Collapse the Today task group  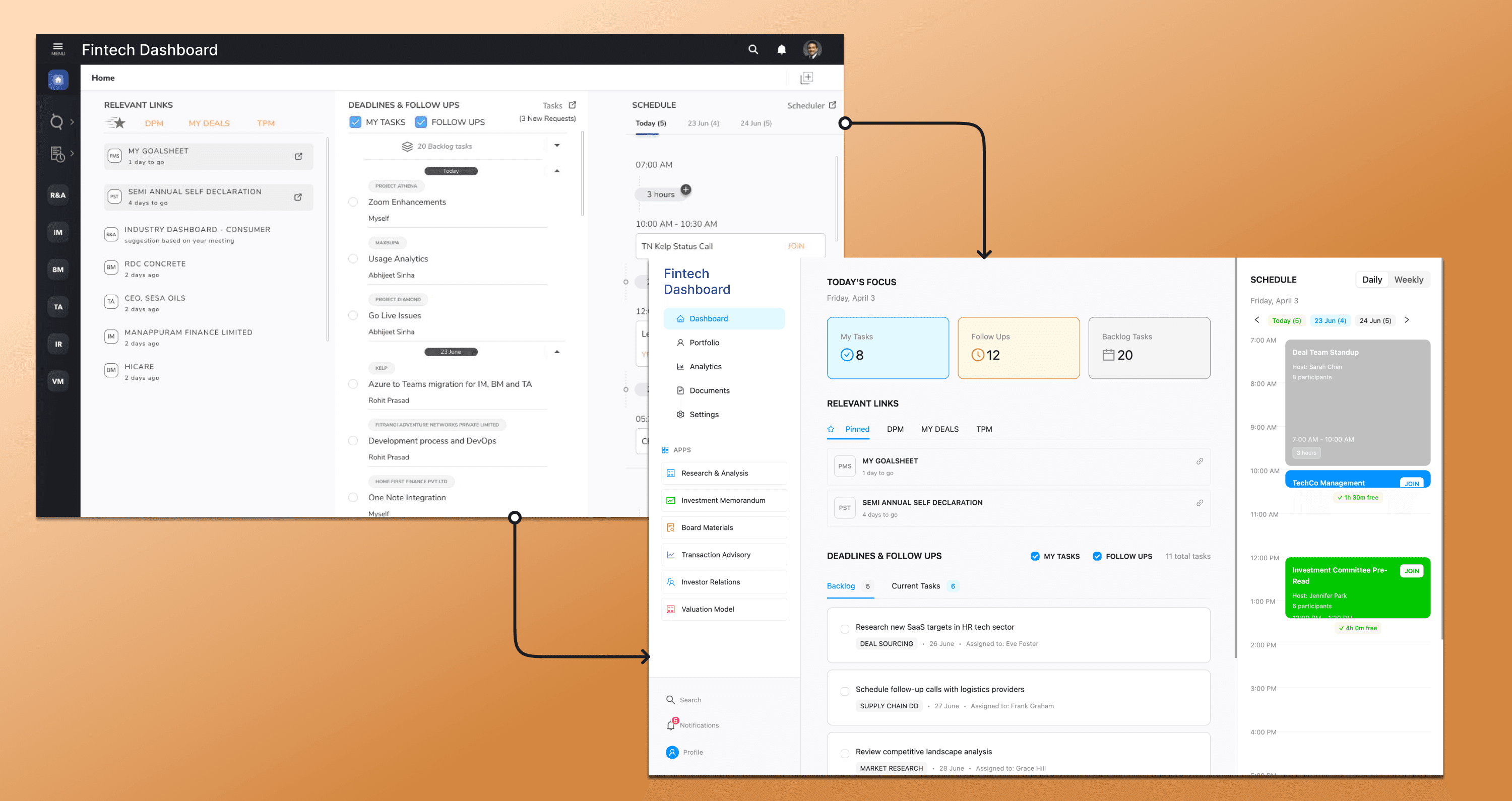(556, 171)
